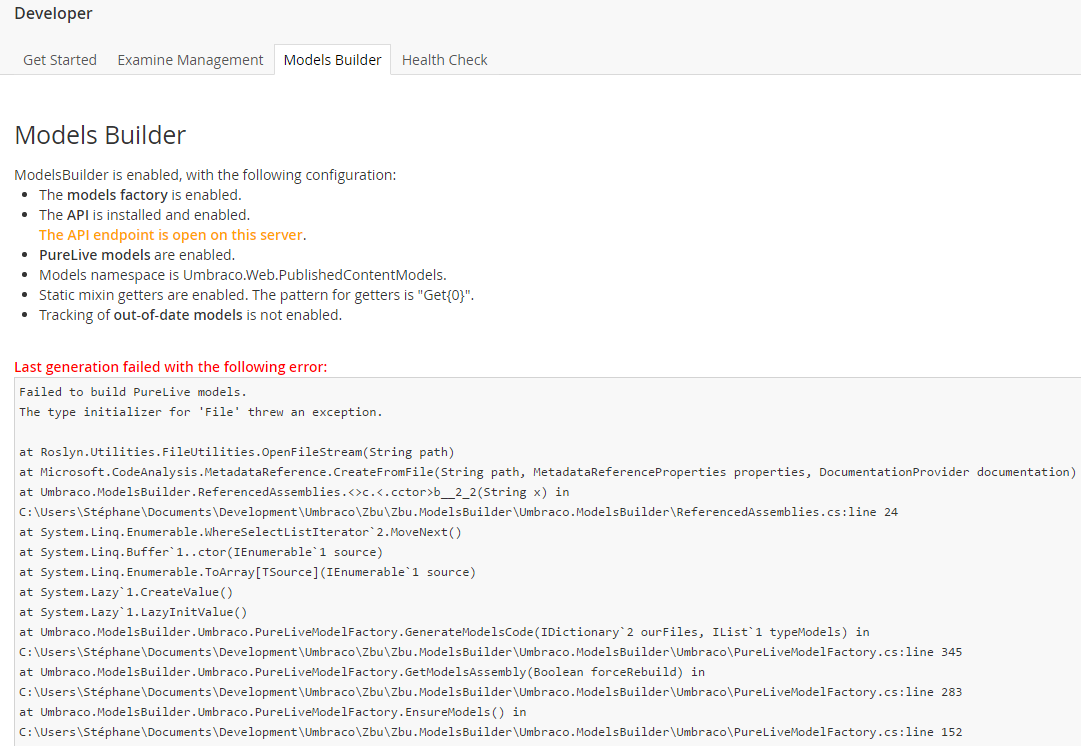Click red 'Last generation failed' message
Viewport: 1081px width, 746px height.
pyautogui.click(x=171, y=367)
